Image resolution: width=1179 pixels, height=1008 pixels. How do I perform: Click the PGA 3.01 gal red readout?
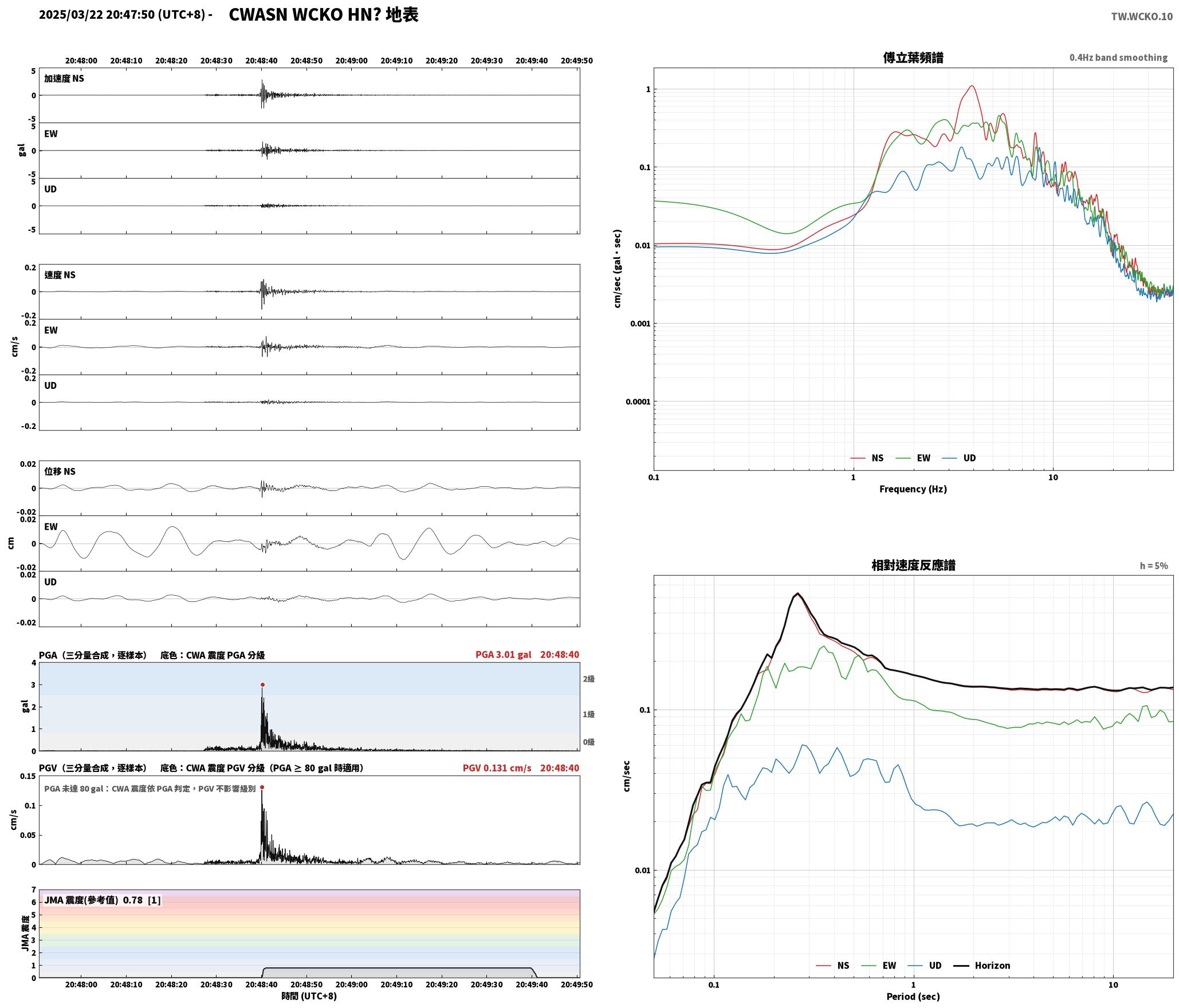504,655
